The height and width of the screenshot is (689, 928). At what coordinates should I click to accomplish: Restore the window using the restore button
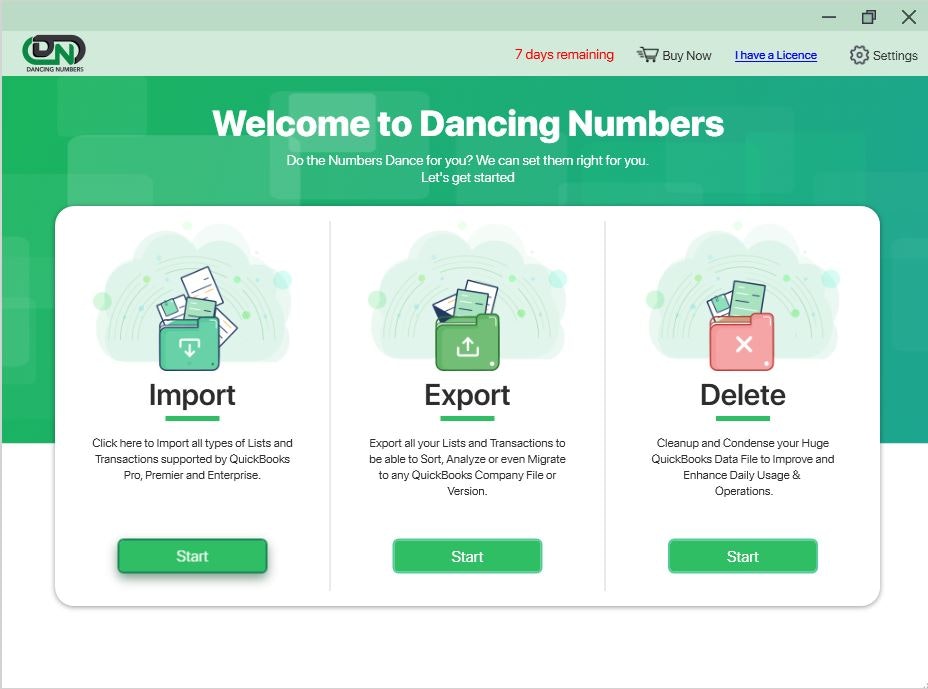point(868,17)
